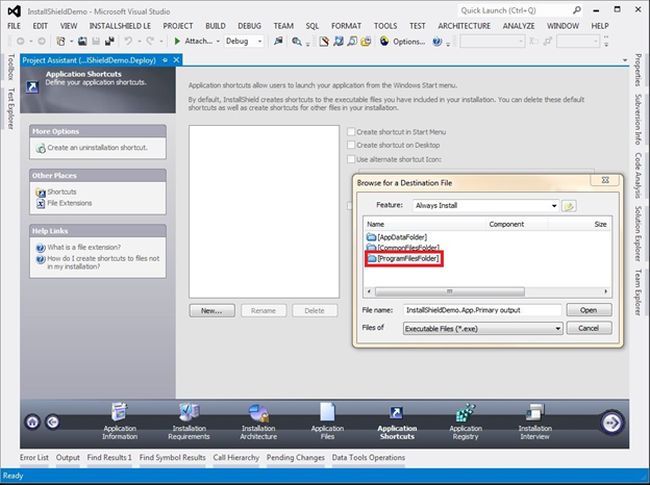Click the Redo toolbar icon
The image size is (650, 485).
tap(150, 41)
